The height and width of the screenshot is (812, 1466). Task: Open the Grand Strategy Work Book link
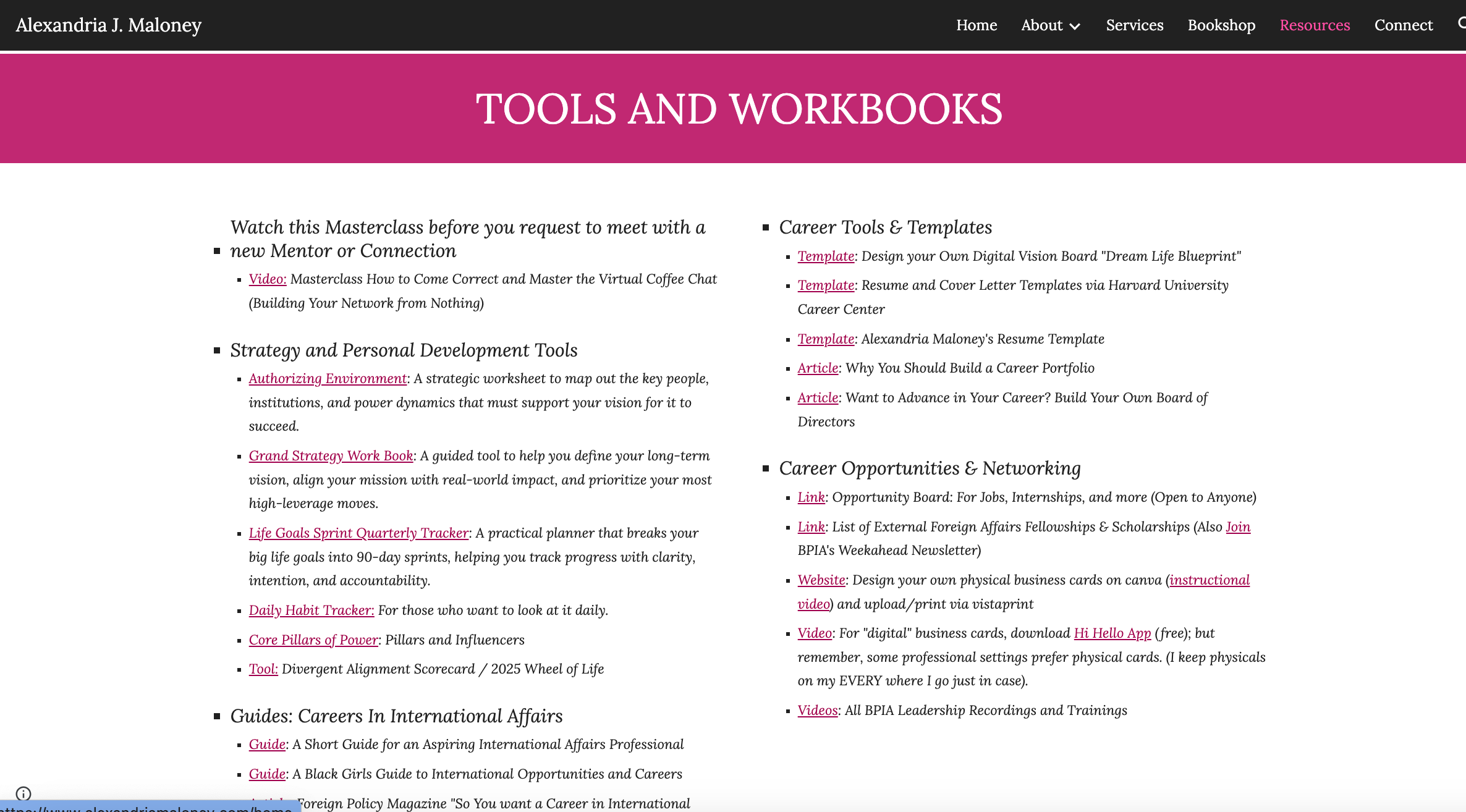coord(331,456)
